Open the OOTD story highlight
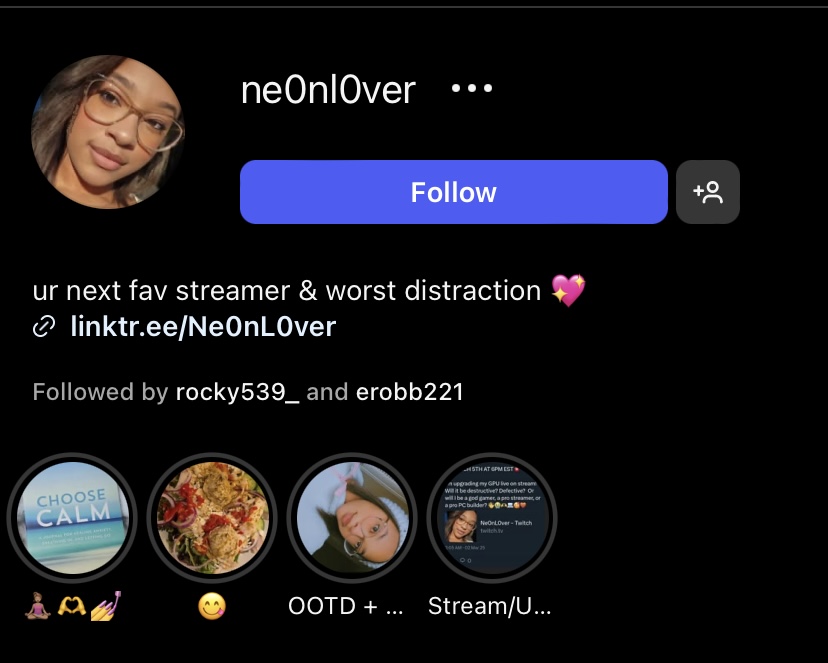 click(352, 518)
